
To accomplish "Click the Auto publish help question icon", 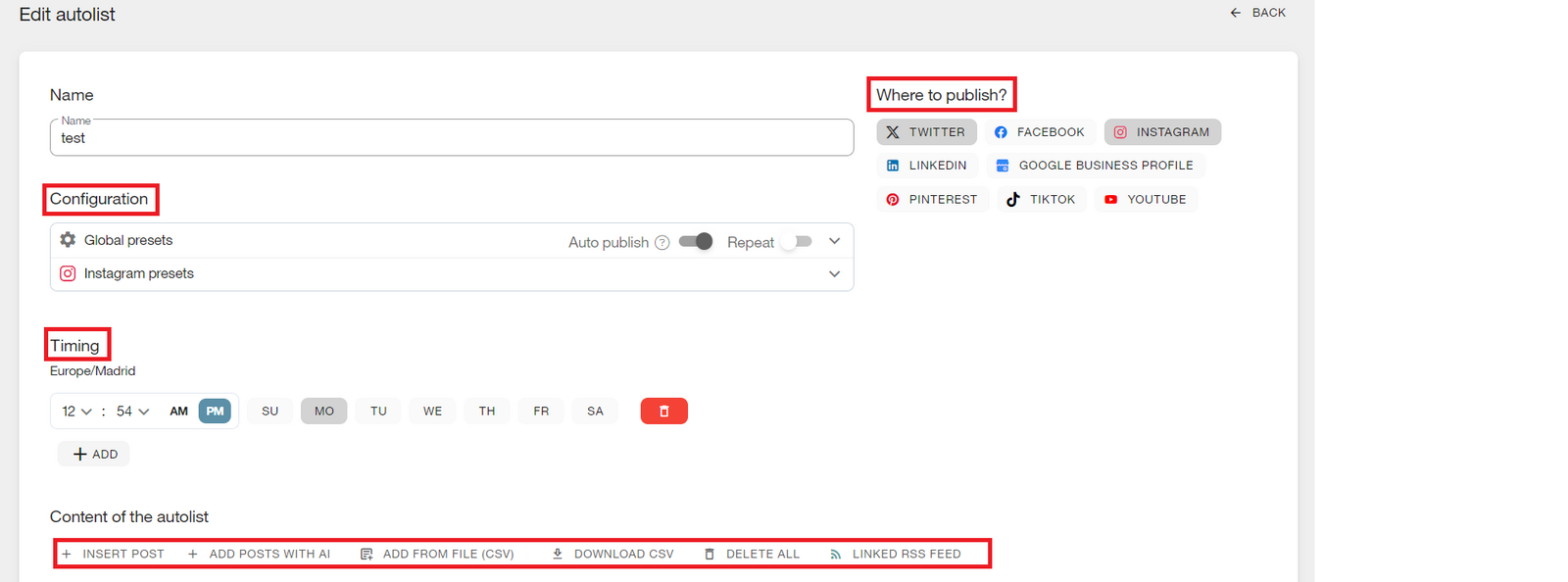I will point(662,243).
